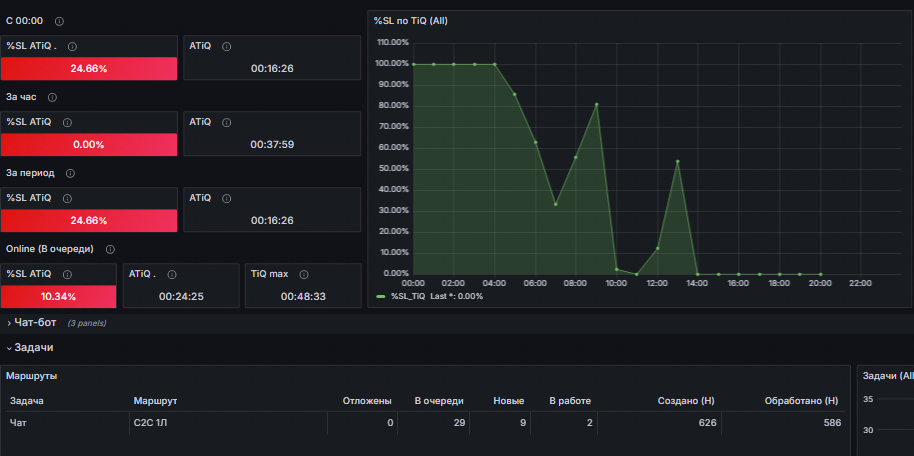Sort table by Обработано (Н) column header
Viewport: 914px width, 456px height.
[x=800, y=401]
